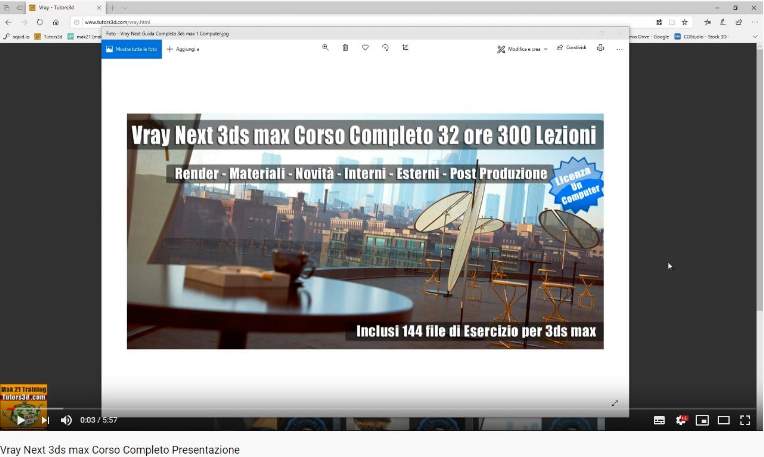Click the 0:03 / 5:57 time display

[98, 420]
